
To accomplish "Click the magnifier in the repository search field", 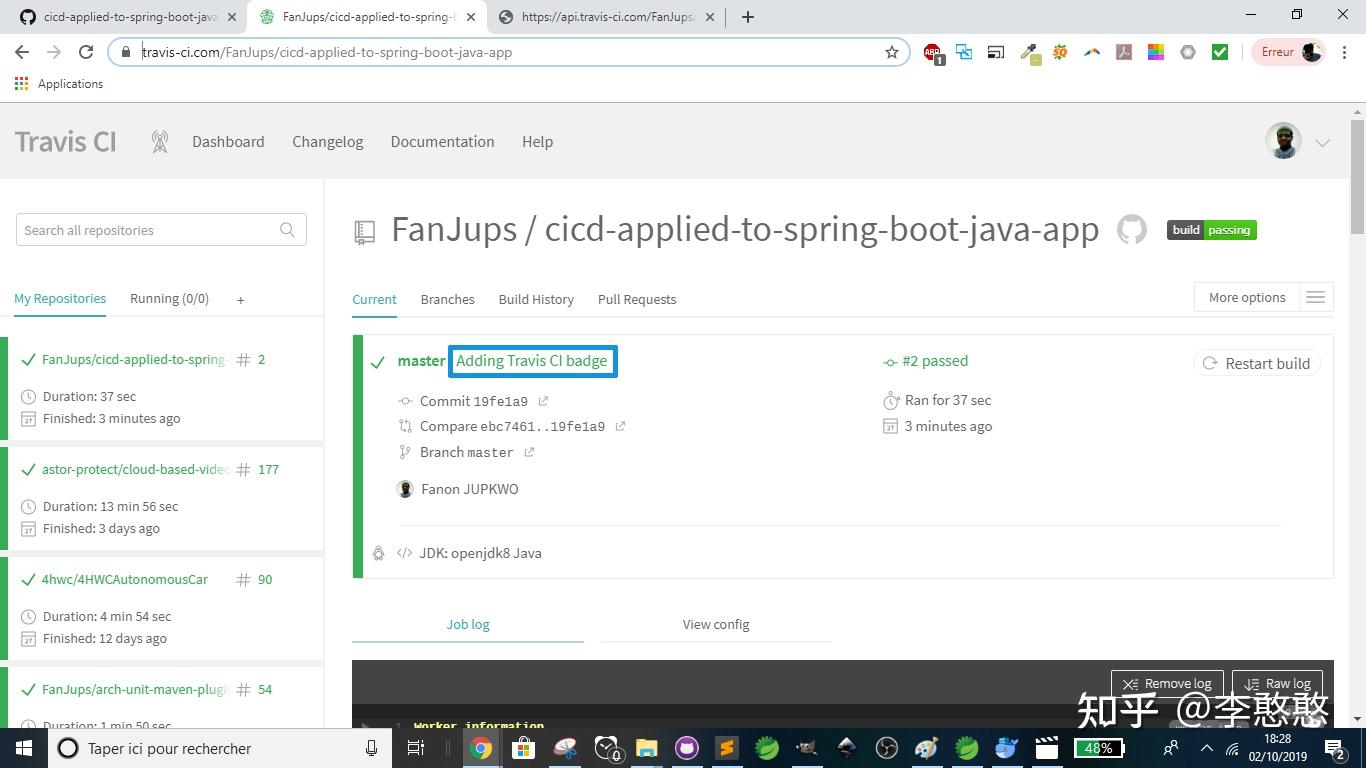I will pyautogui.click(x=287, y=230).
